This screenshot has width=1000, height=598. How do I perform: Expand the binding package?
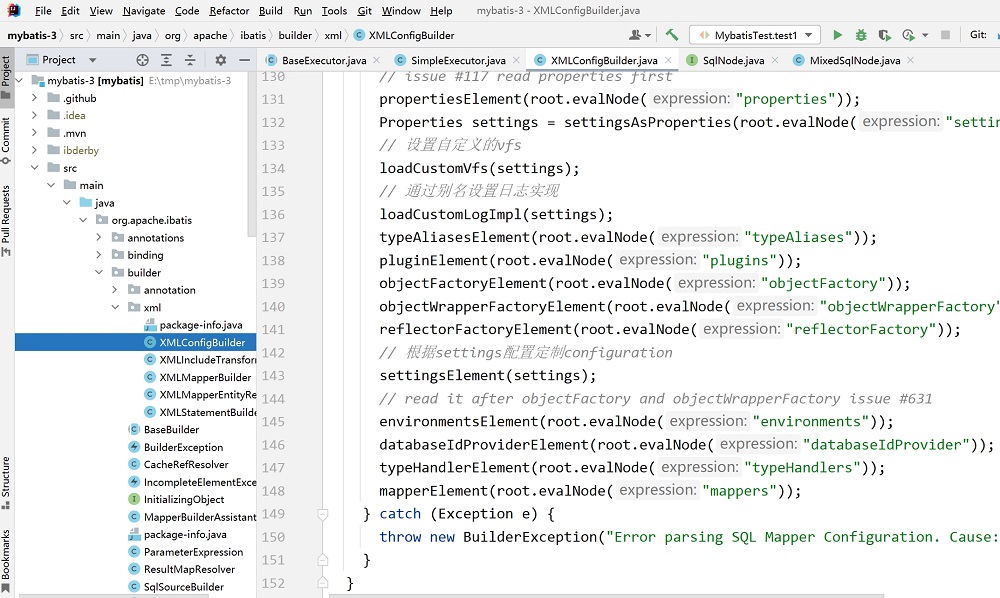pyautogui.click(x=99, y=255)
